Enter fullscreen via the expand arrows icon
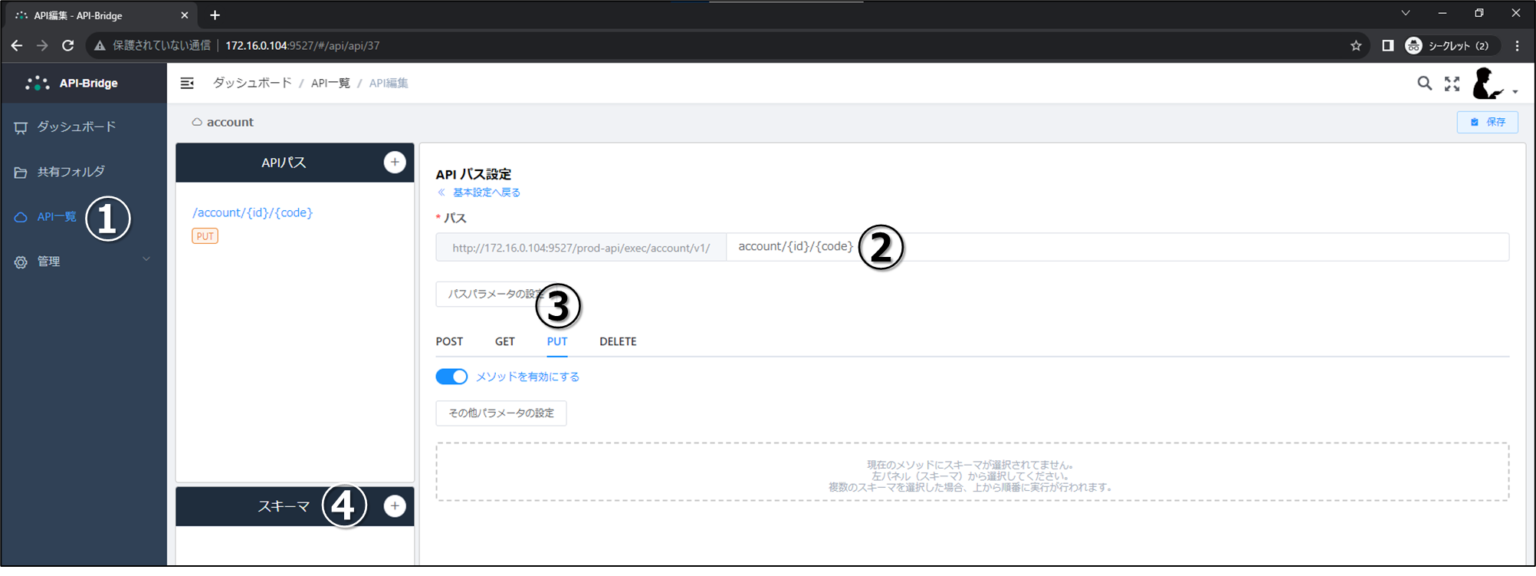Viewport: 1536px width, 576px height. (x=1451, y=84)
